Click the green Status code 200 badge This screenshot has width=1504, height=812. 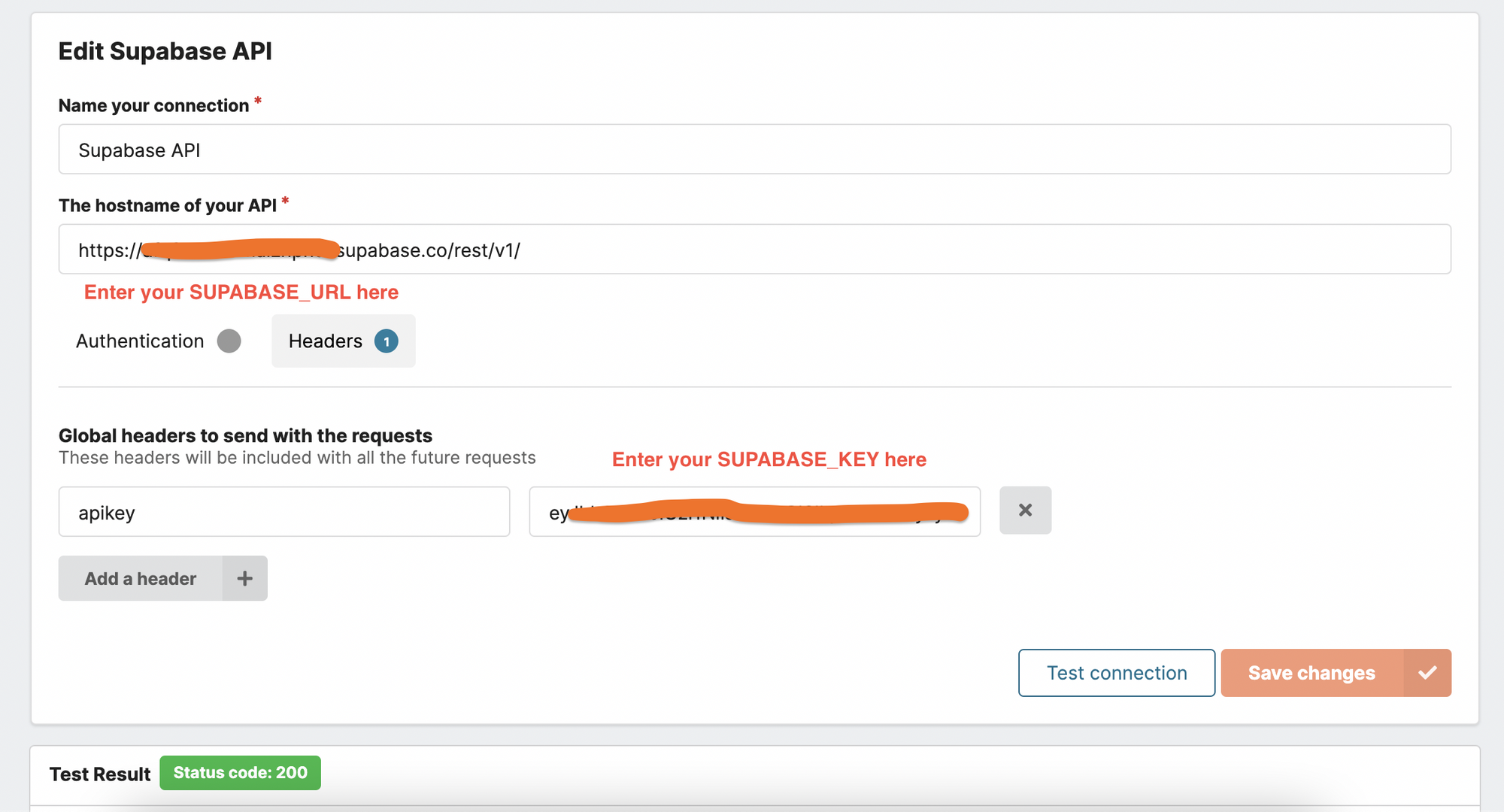tap(240, 772)
